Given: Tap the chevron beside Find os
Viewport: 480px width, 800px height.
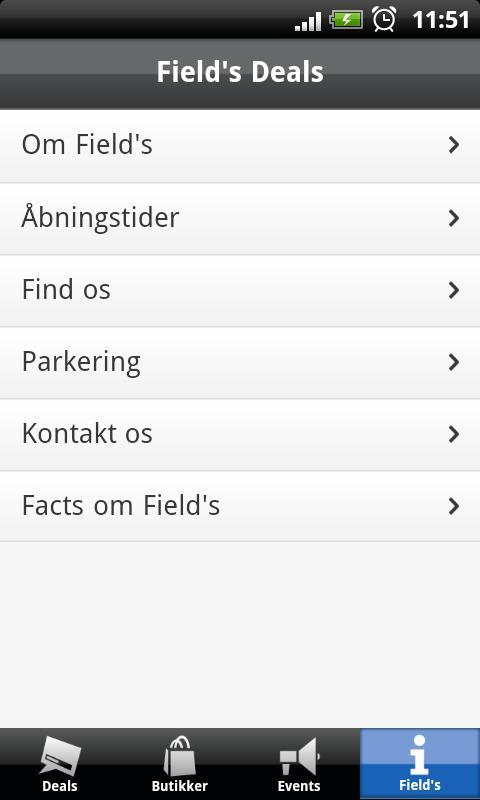Looking at the screenshot, I should point(453,290).
